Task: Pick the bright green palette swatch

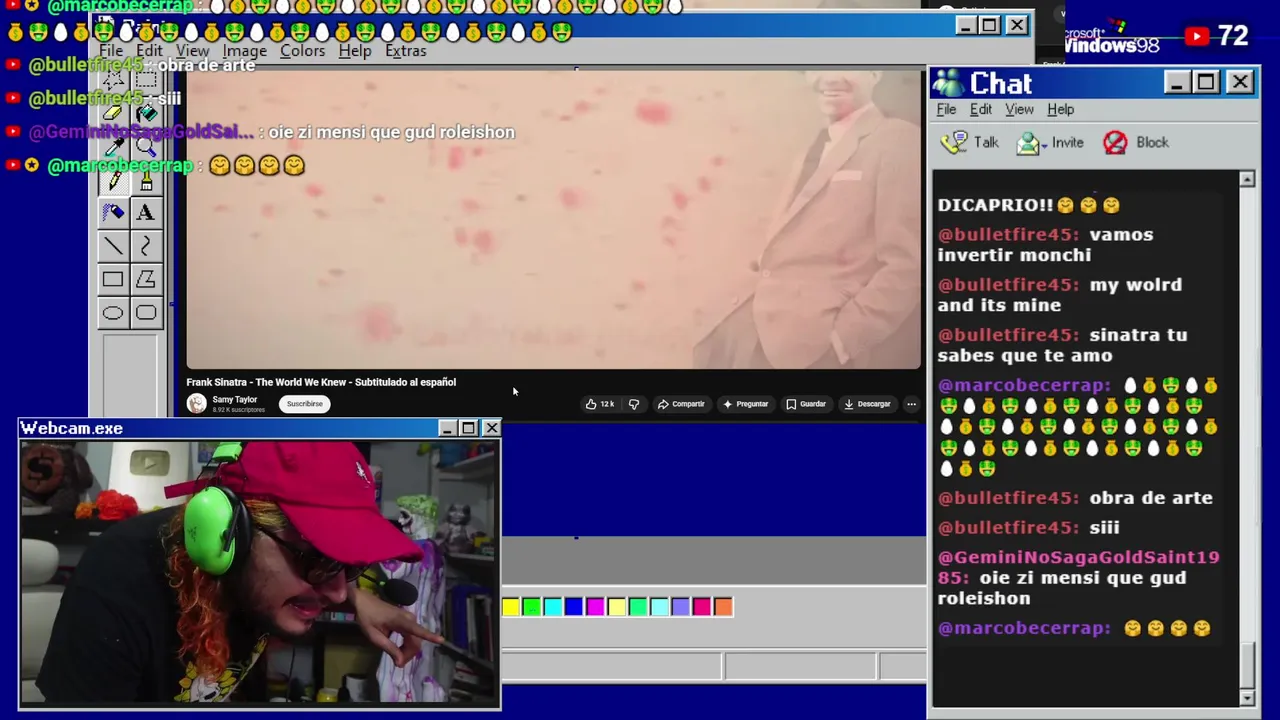Action: (x=532, y=606)
